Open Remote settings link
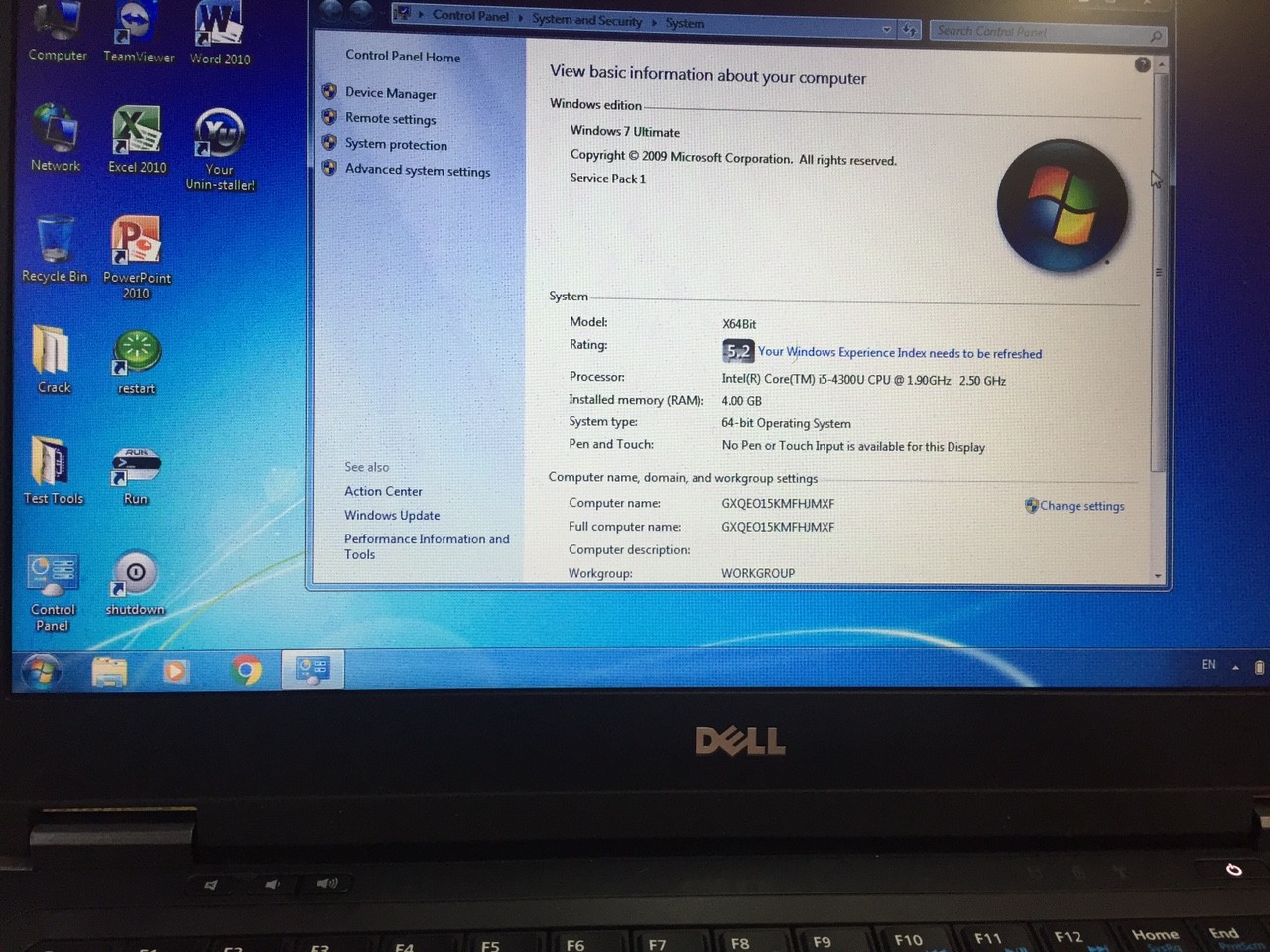Viewport: 1270px width, 952px height. (390, 119)
